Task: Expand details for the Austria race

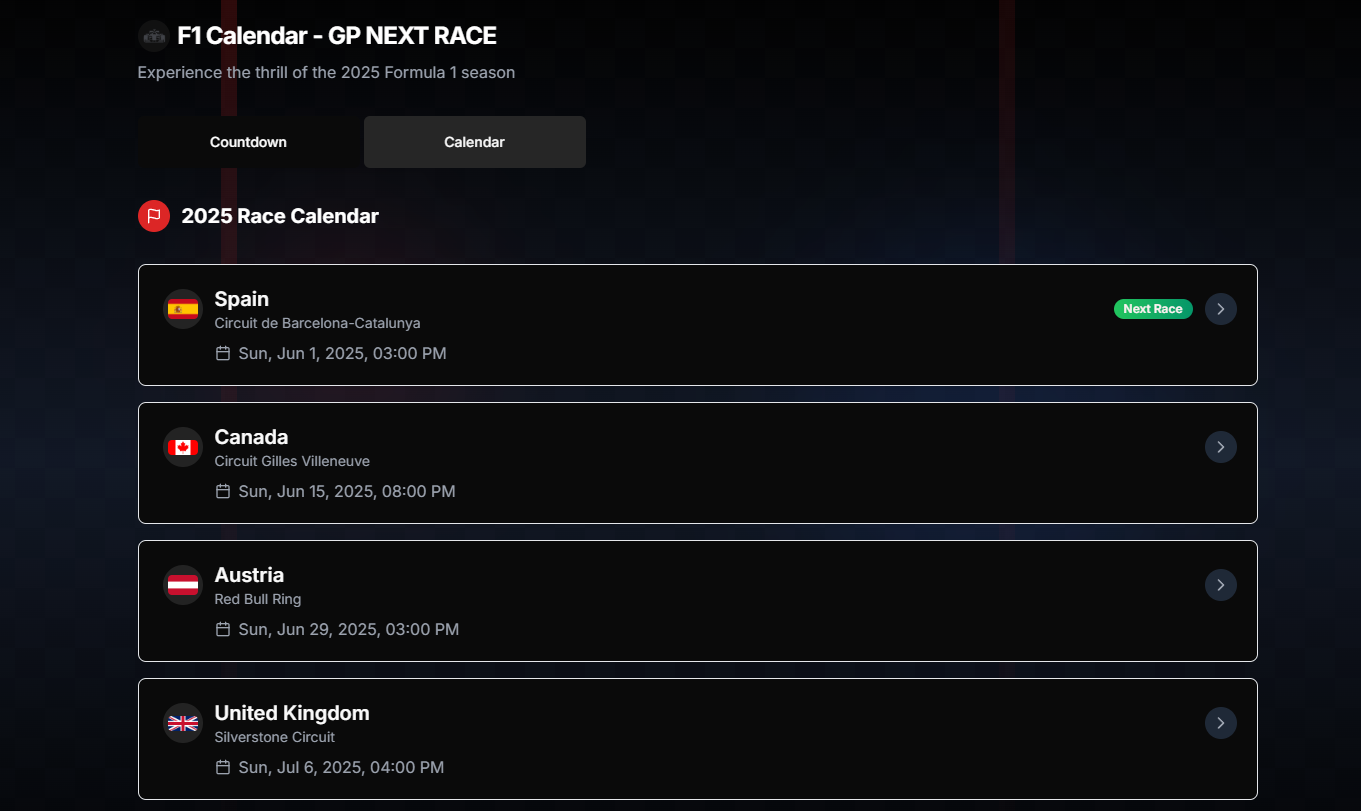Action: 1220,585
